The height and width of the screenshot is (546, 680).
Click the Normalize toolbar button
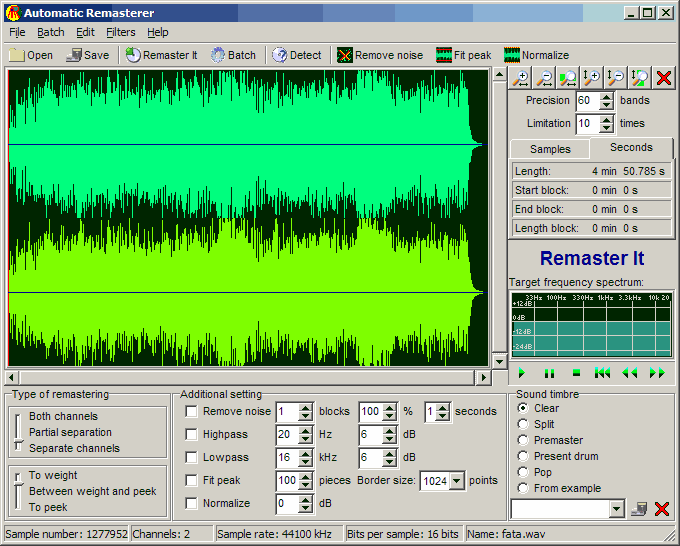(x=536, y=55)
